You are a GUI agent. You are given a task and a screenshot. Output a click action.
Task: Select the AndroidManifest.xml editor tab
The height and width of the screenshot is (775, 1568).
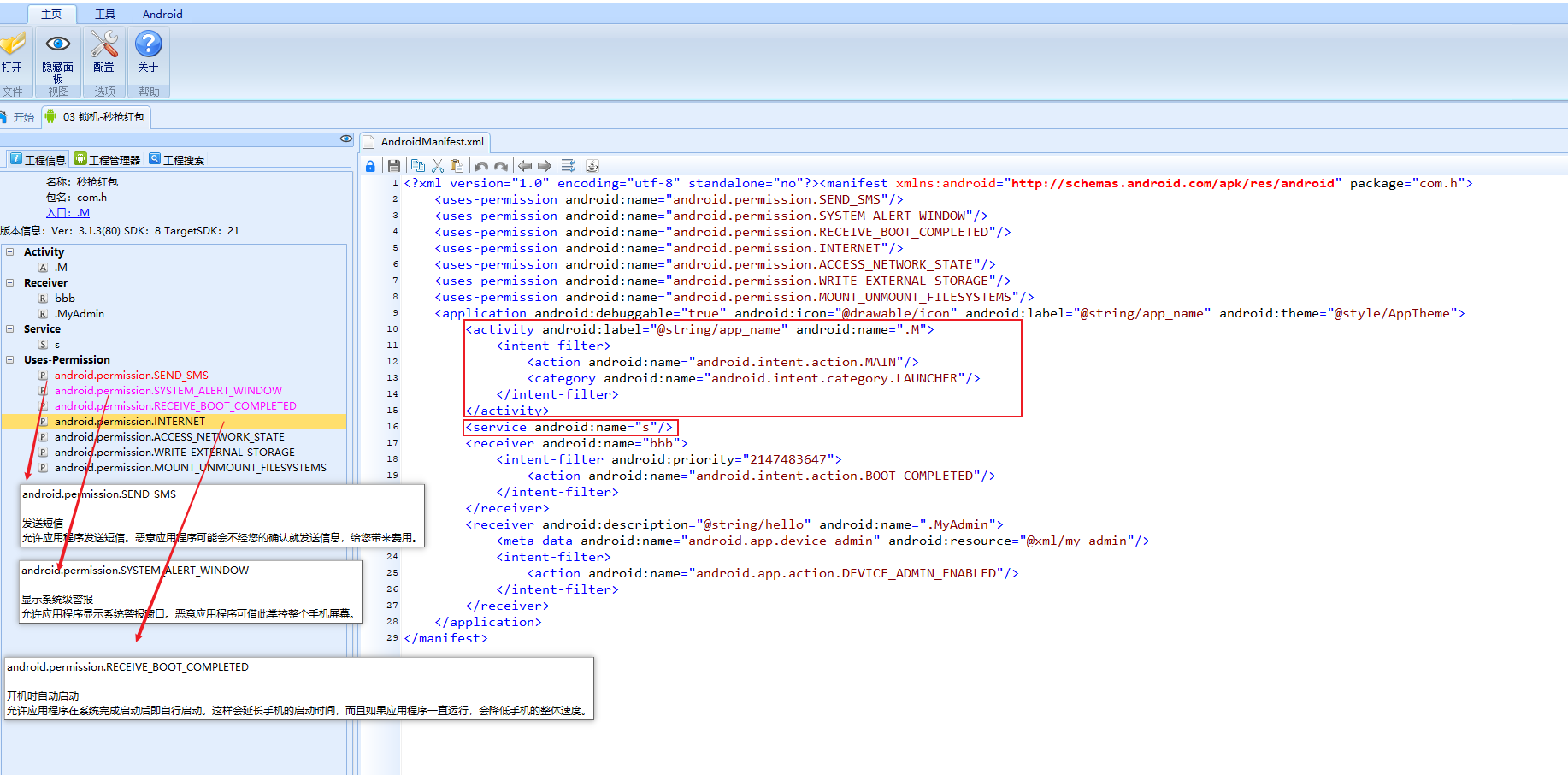[x=425, y=142]
